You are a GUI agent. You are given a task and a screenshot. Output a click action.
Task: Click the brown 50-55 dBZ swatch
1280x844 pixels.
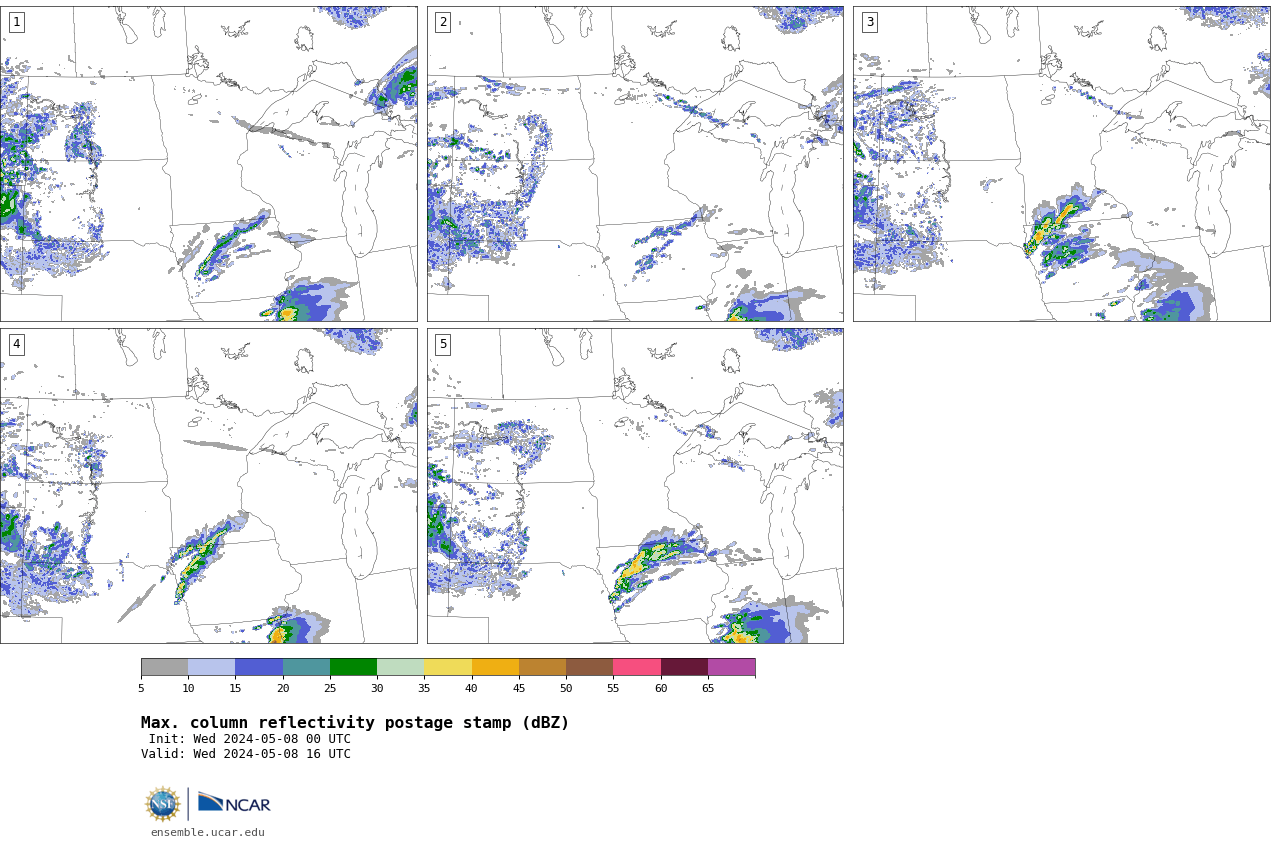click(x=589, y=667)
